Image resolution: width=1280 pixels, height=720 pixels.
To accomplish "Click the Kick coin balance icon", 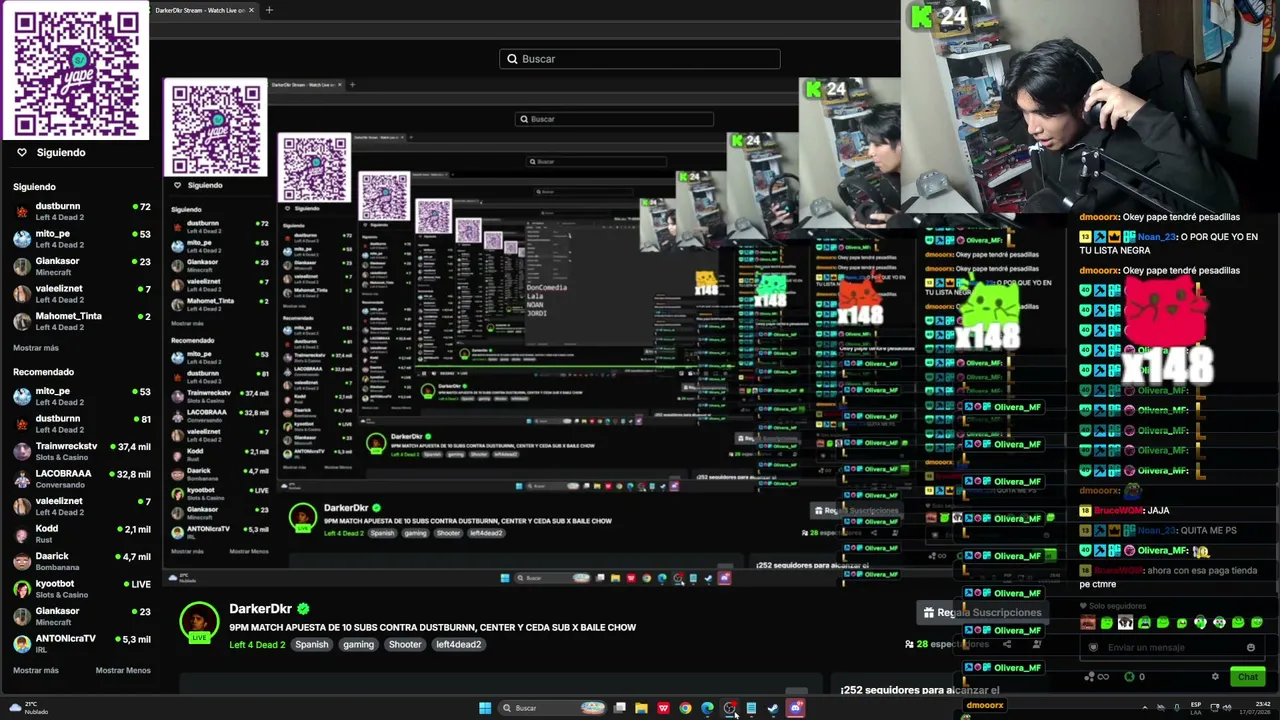I will point(1130,677).
